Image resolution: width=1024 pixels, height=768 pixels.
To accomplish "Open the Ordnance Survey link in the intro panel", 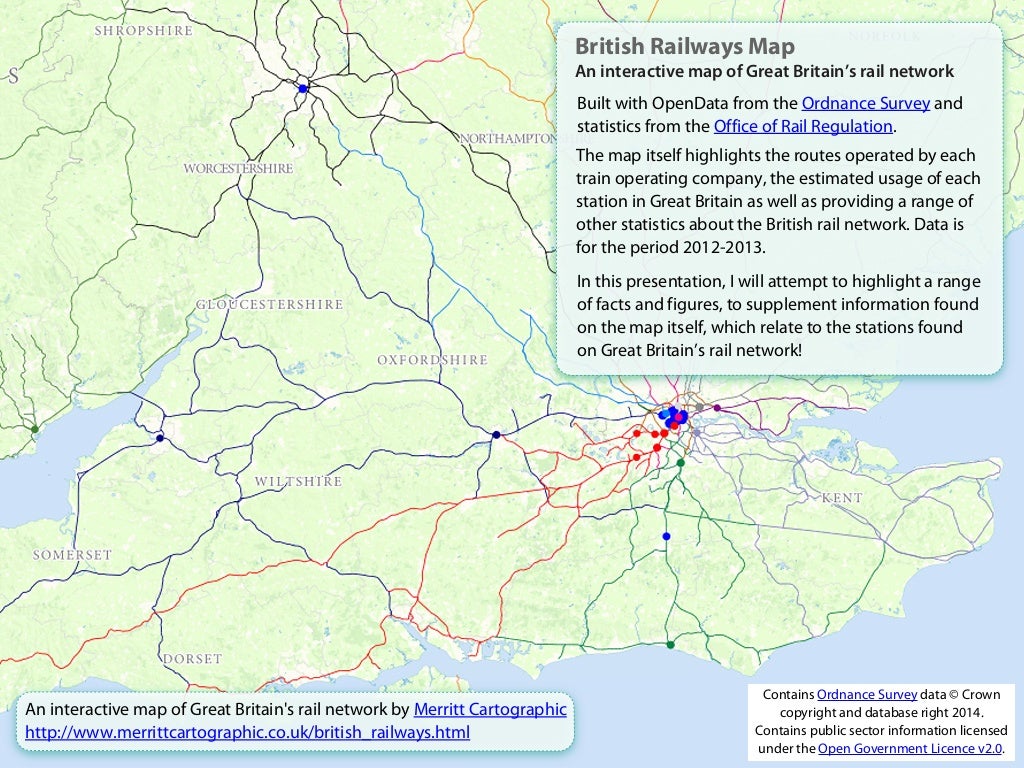I will point(865,103).
